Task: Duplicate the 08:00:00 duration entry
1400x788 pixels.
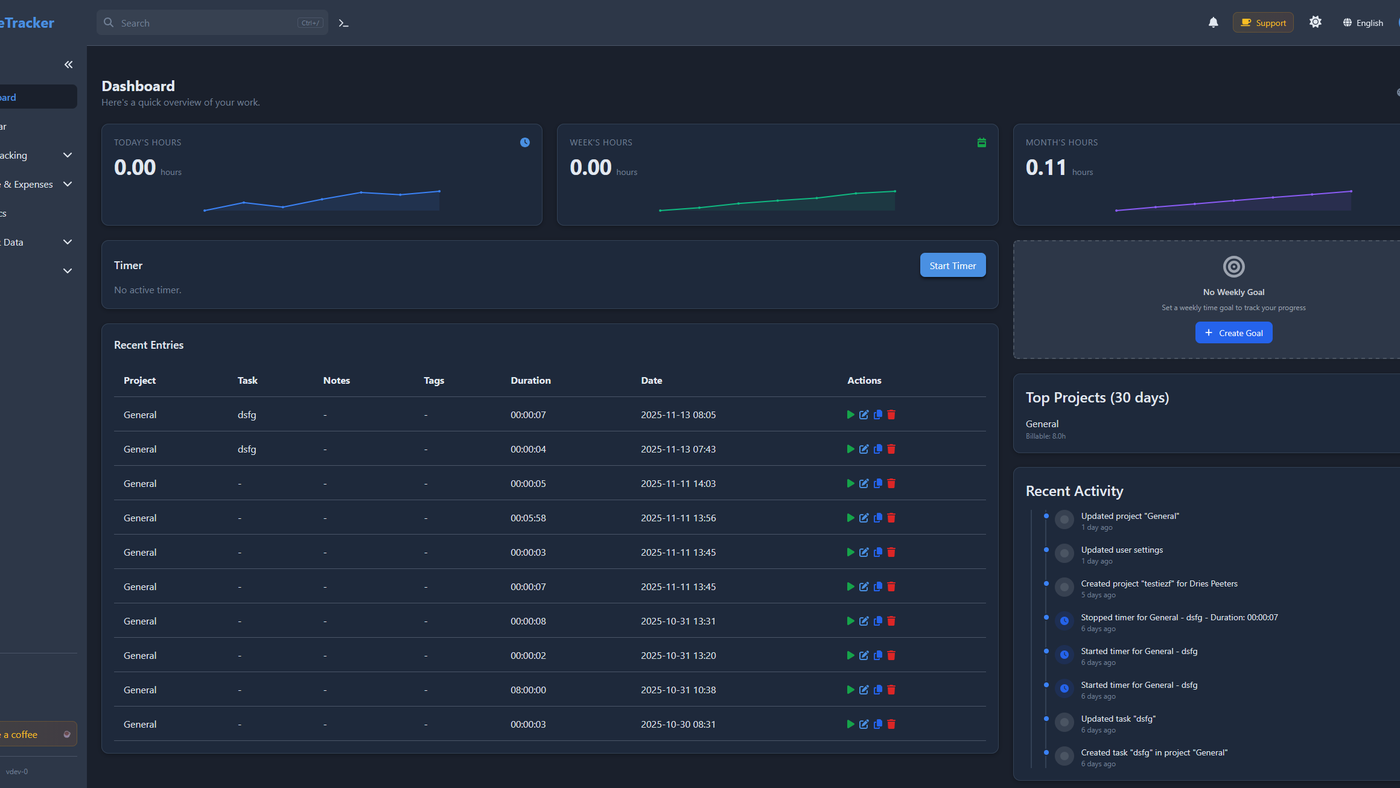Action: click(x=878, y=690)
